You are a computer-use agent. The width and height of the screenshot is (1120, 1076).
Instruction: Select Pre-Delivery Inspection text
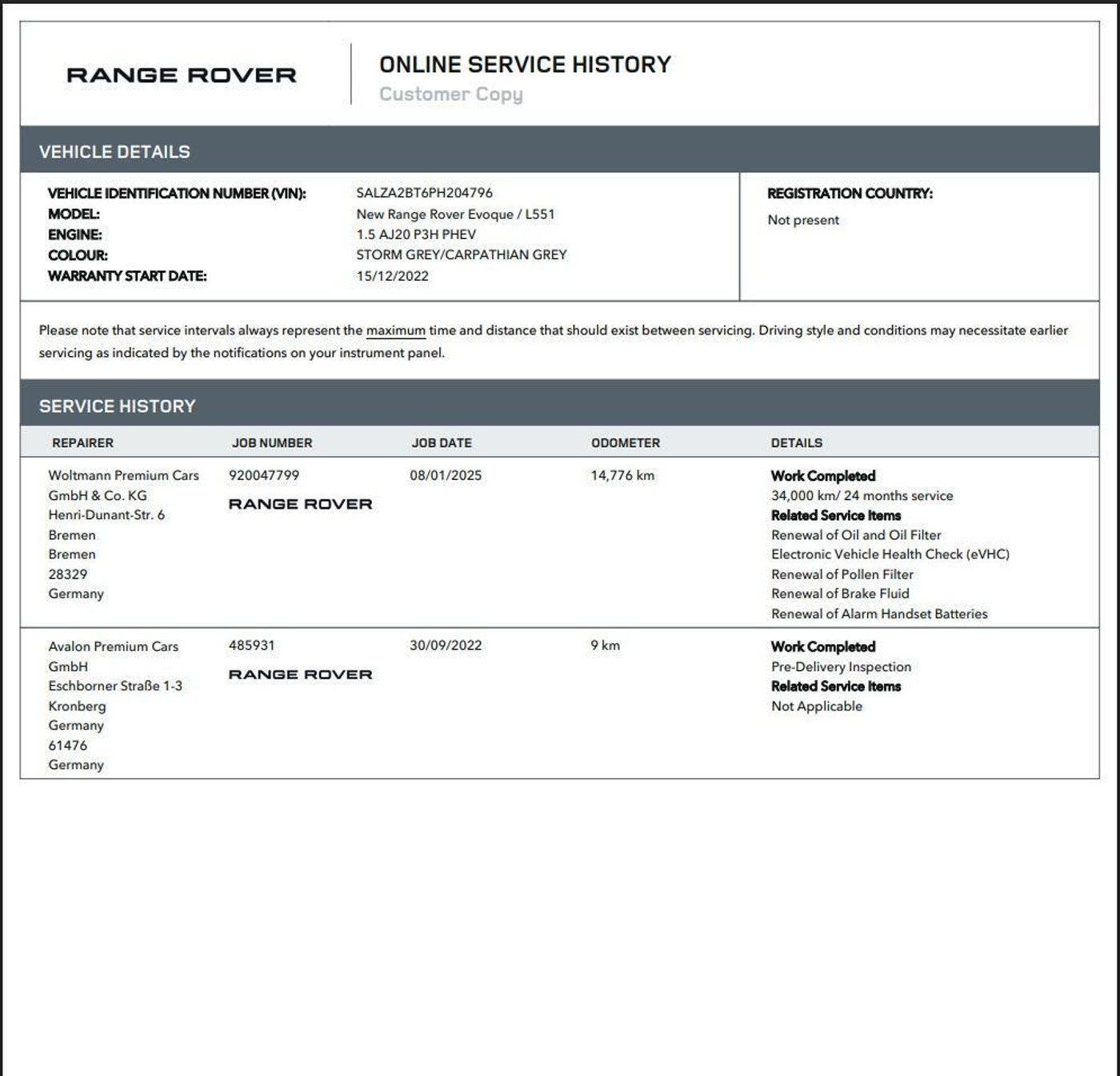841,666
